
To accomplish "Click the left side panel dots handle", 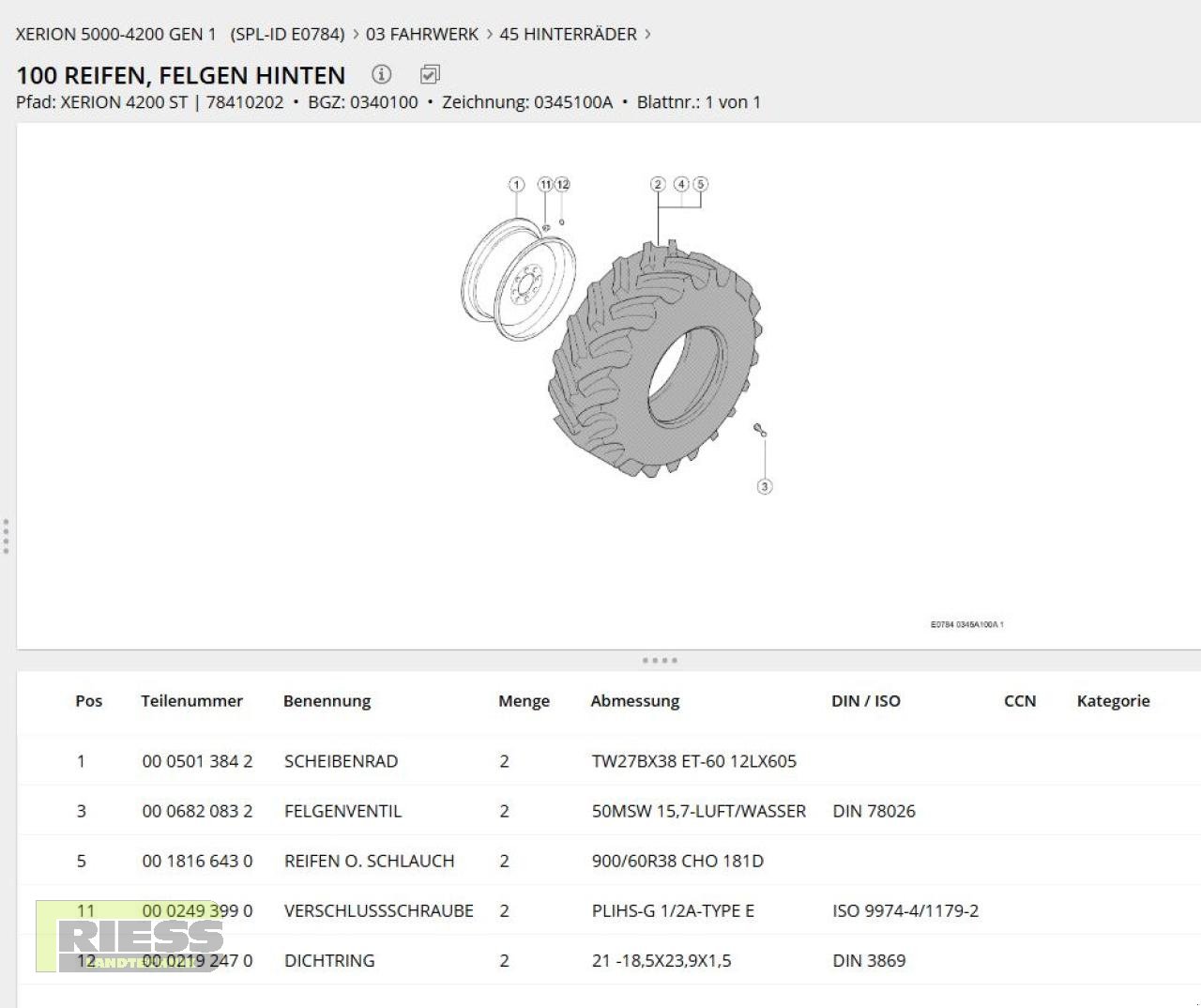I will (6, 536).
